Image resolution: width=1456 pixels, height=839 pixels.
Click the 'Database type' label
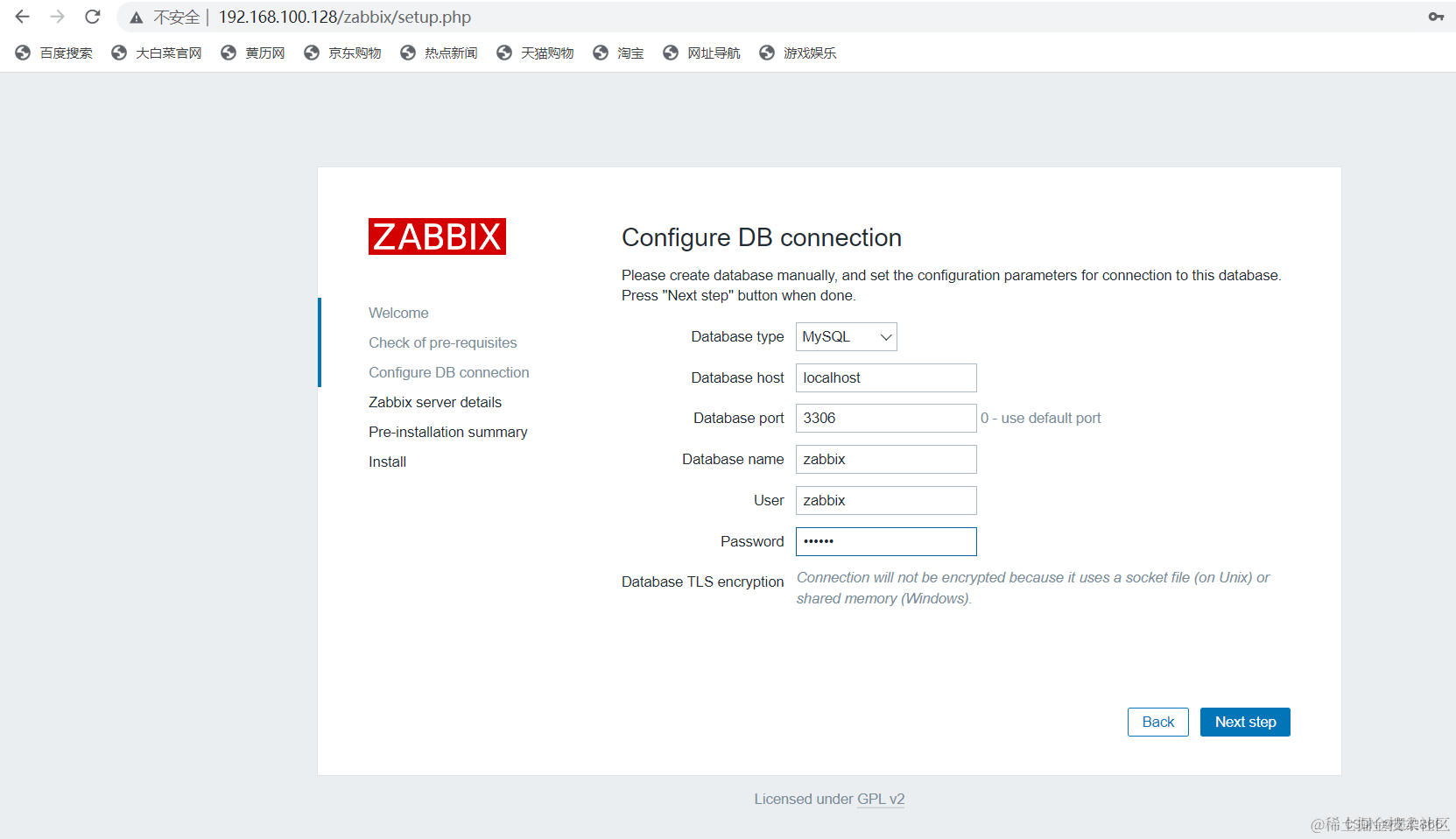click(x=737, y=336)
